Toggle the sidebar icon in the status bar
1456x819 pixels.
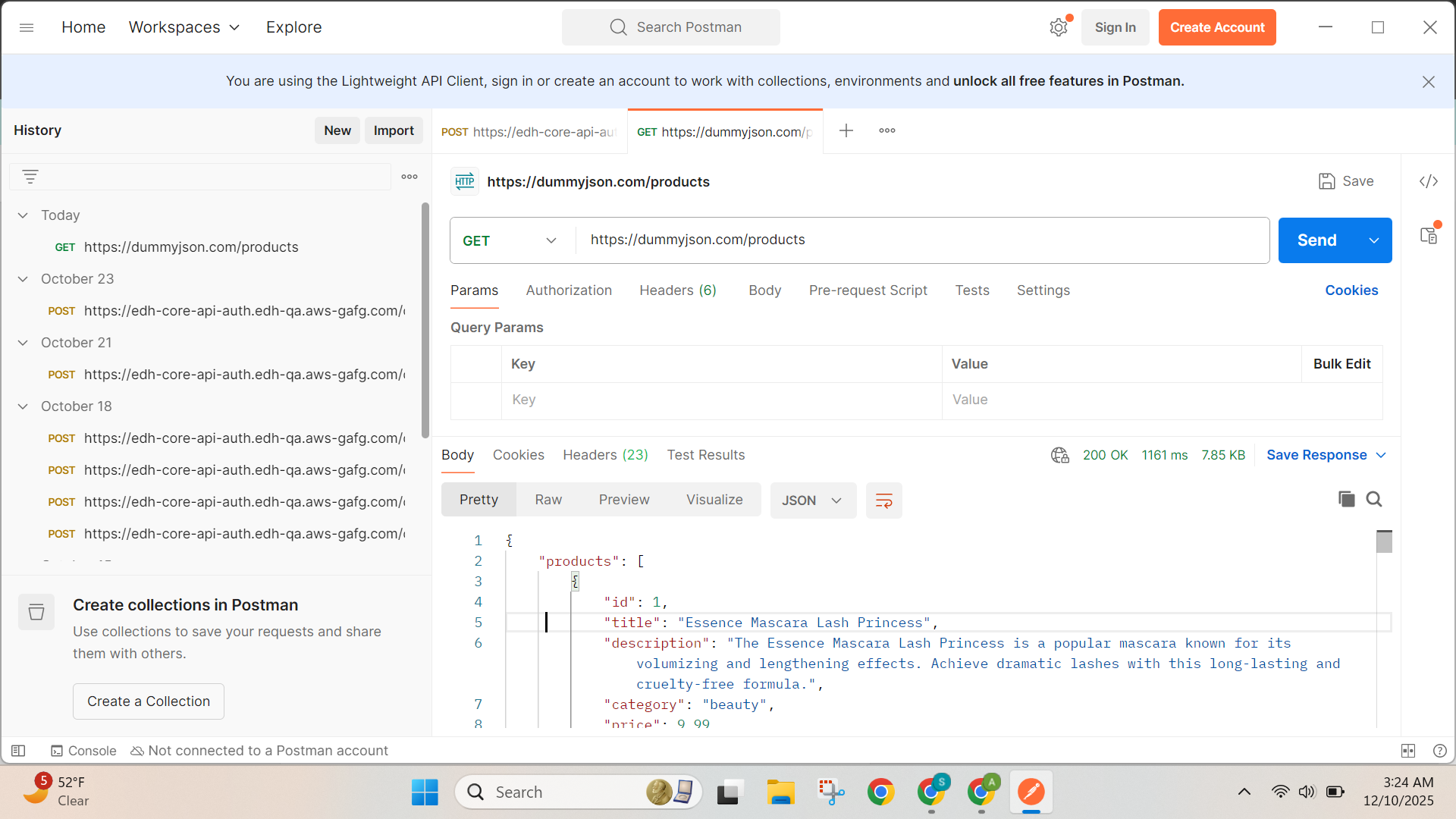pyautogui.click(x=18, y=751)
